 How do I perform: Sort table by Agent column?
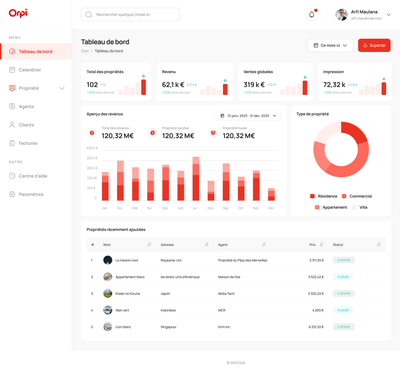(264, 245)
